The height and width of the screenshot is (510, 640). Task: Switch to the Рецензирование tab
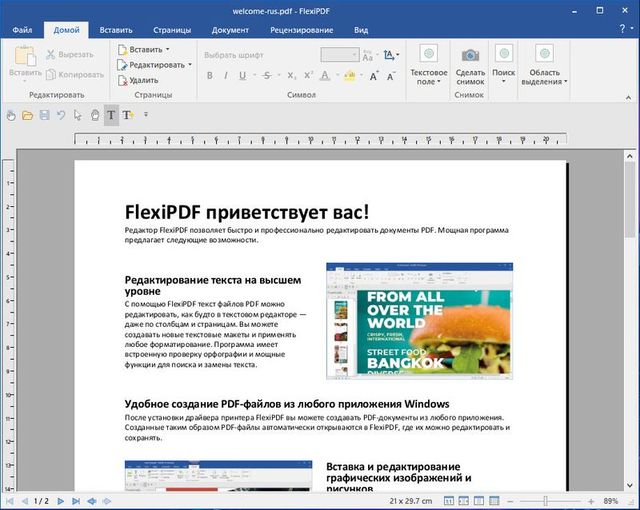(304, 30)
